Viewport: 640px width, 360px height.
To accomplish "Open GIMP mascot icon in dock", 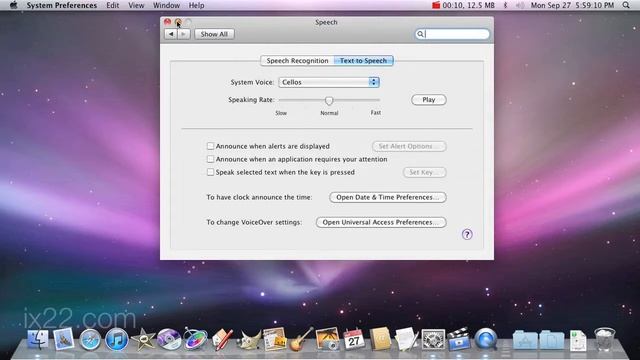I will pyautogui.click(x=249, y=340).
